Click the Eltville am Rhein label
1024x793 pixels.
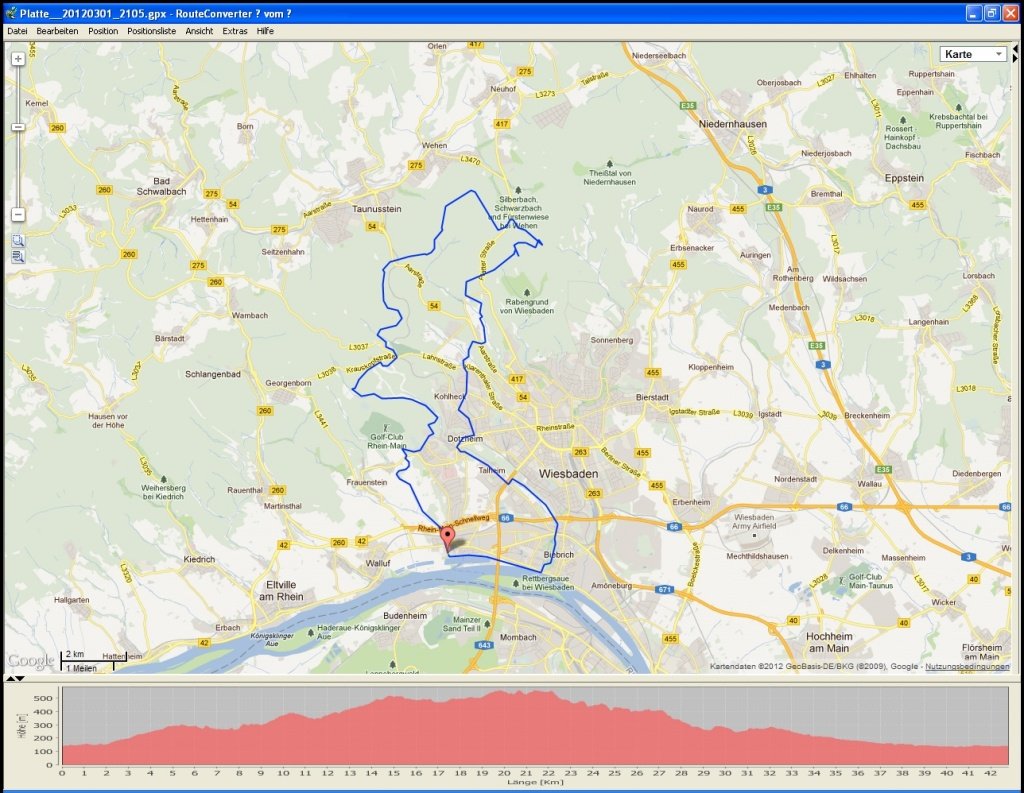(281, 591)
